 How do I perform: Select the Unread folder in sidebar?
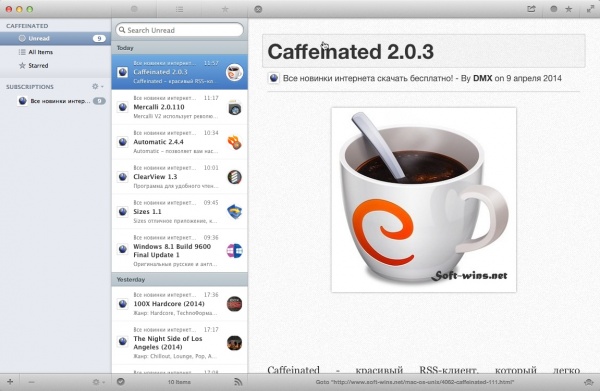click(55, 38)
